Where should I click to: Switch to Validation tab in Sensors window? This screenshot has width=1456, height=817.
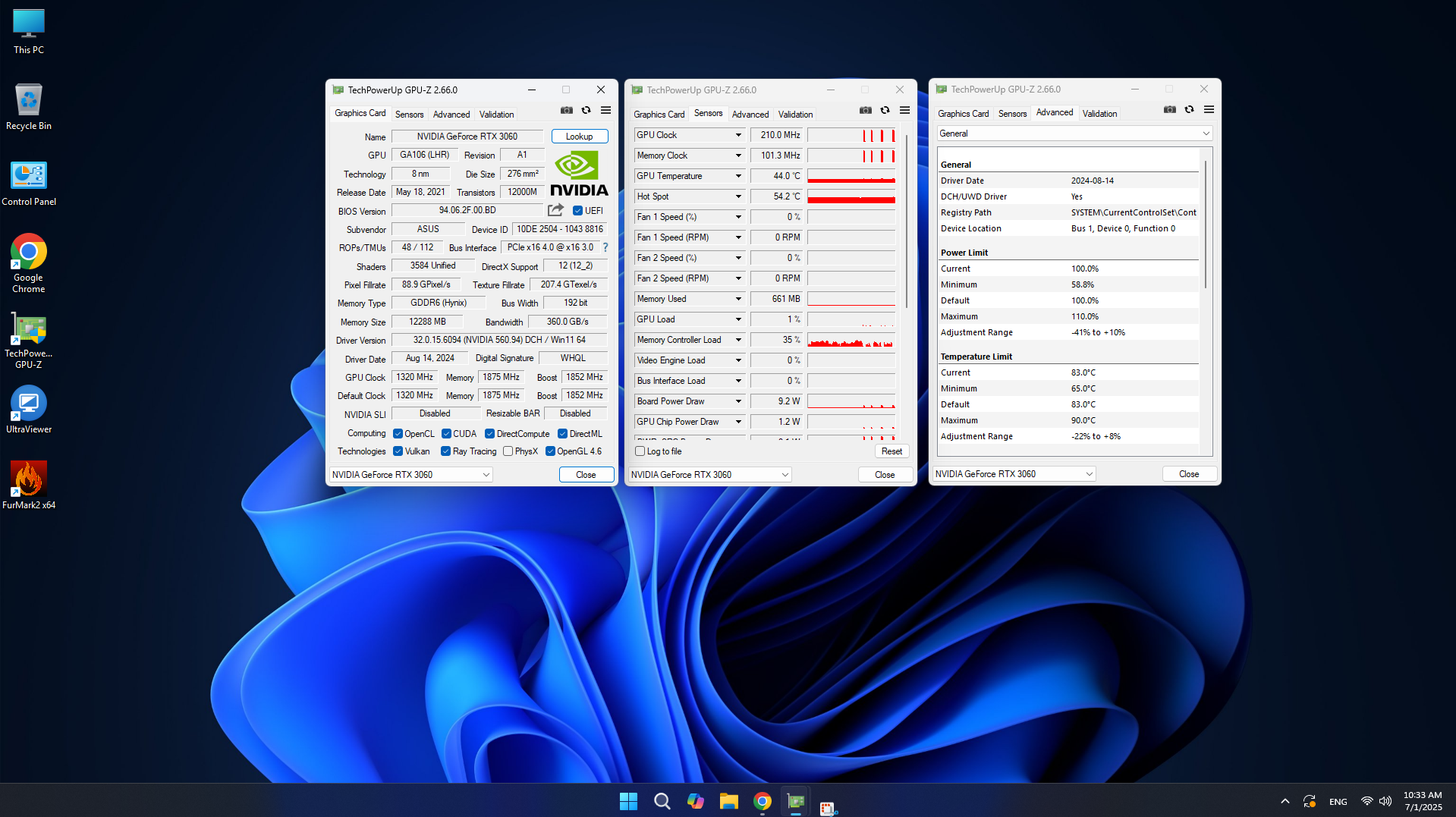click(795, 115)
